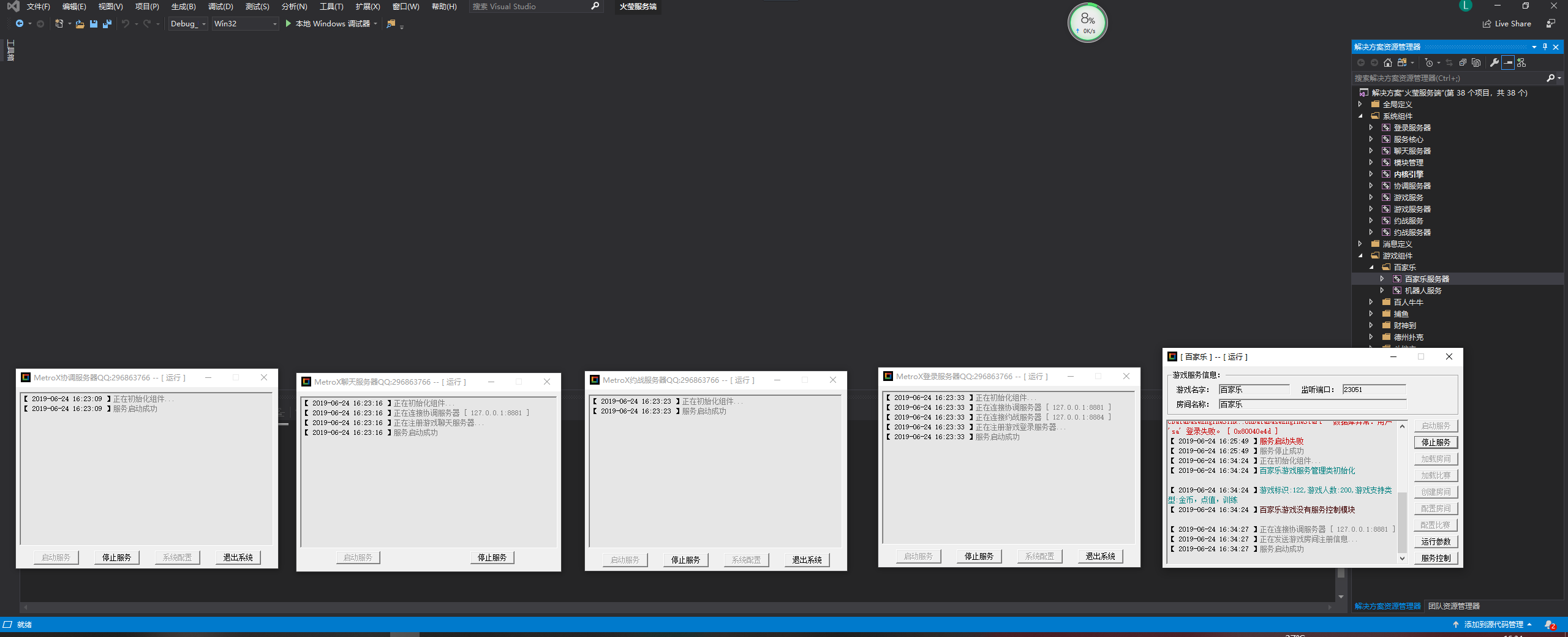The height and width of the screenshot is (637, 1568).
Task: Click 停止服务 in the 百家乐 window
Action: click(1436, 442)
